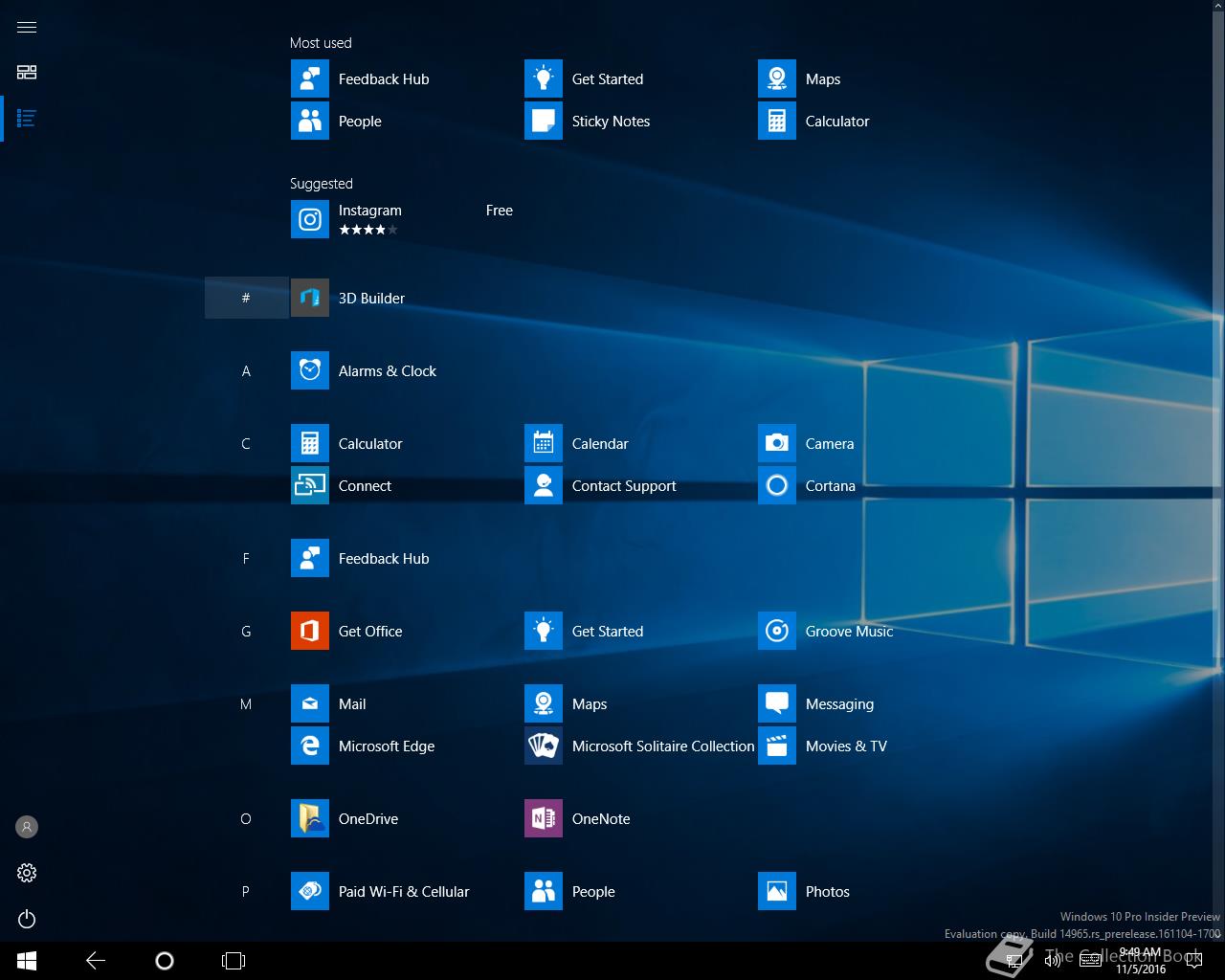Viewport: 1225px width, 980px height.
Task: Launch the Camera app
Action: 873,443
